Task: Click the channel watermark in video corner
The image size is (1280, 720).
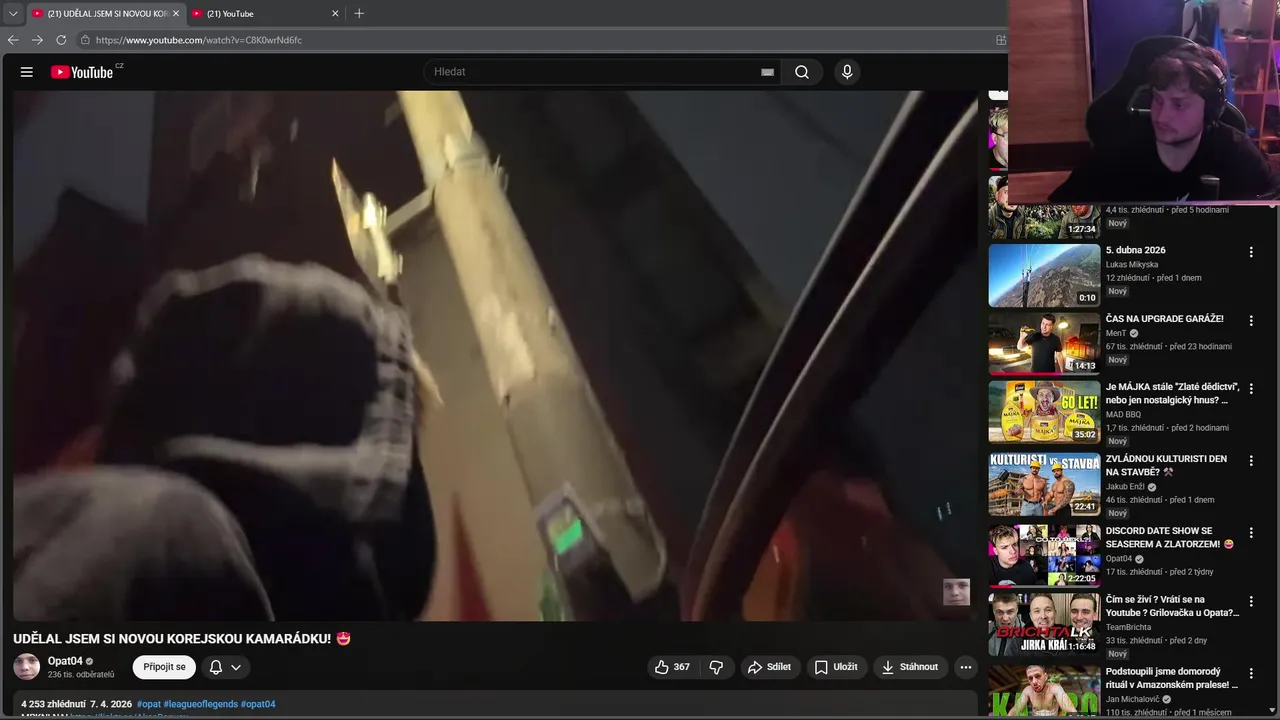Action: tap(956, 591)
